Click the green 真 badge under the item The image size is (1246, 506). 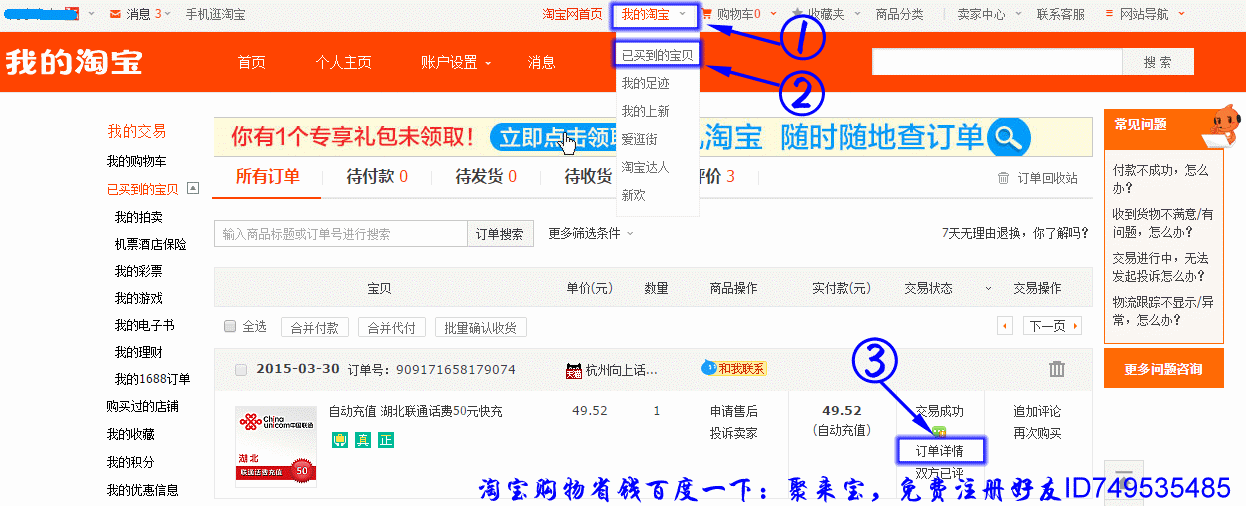363,440
